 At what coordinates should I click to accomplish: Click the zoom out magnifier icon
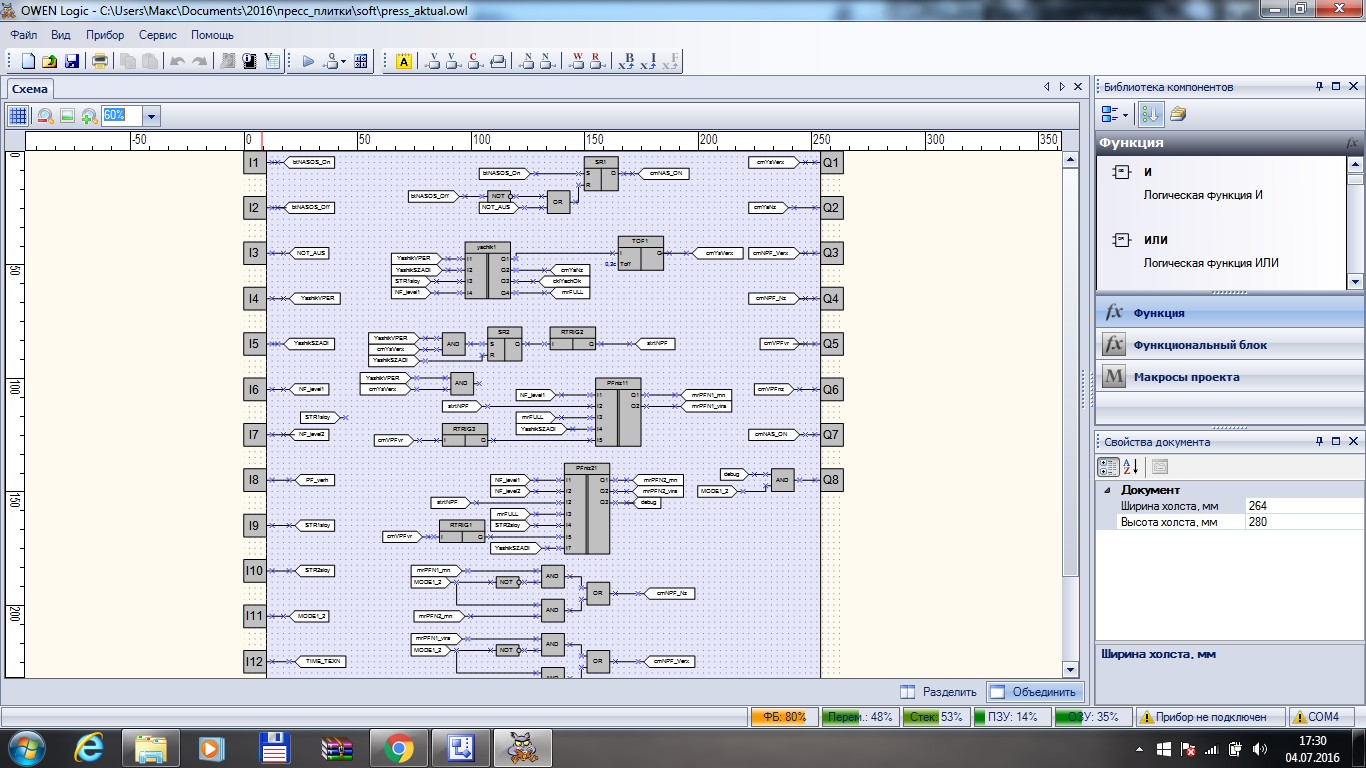click(45, 116)
